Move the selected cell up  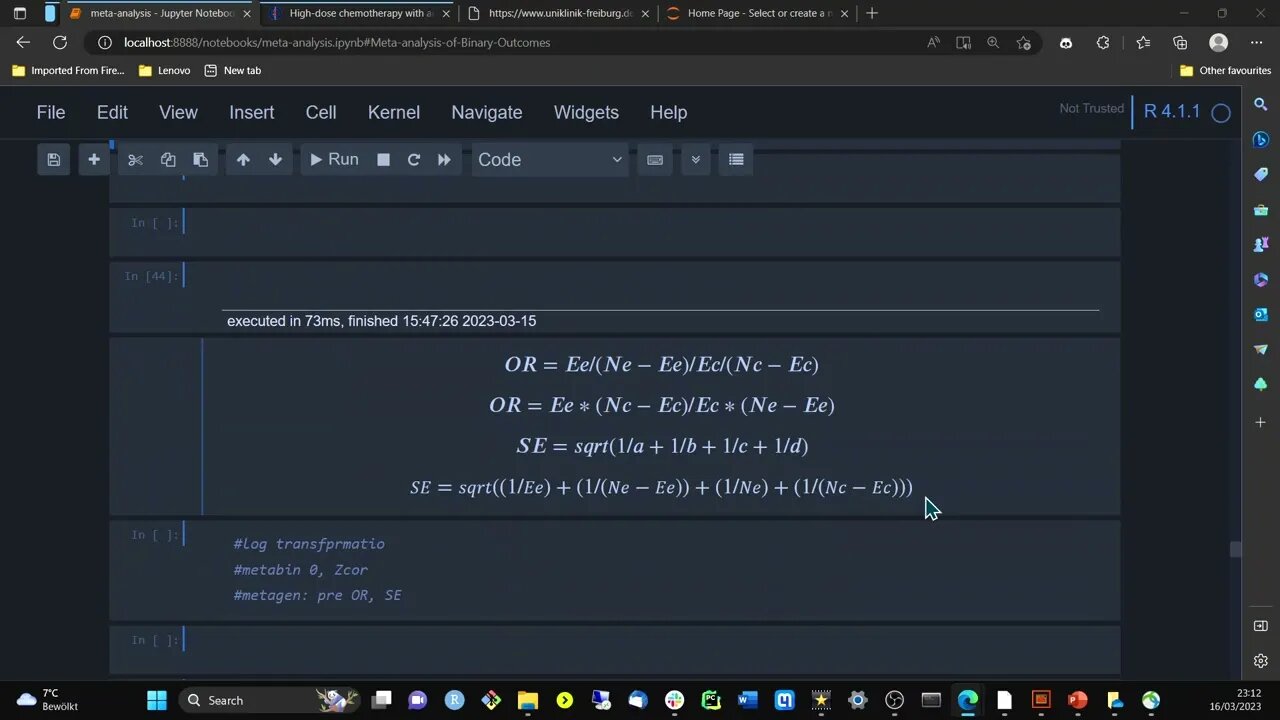pos(243,160)
